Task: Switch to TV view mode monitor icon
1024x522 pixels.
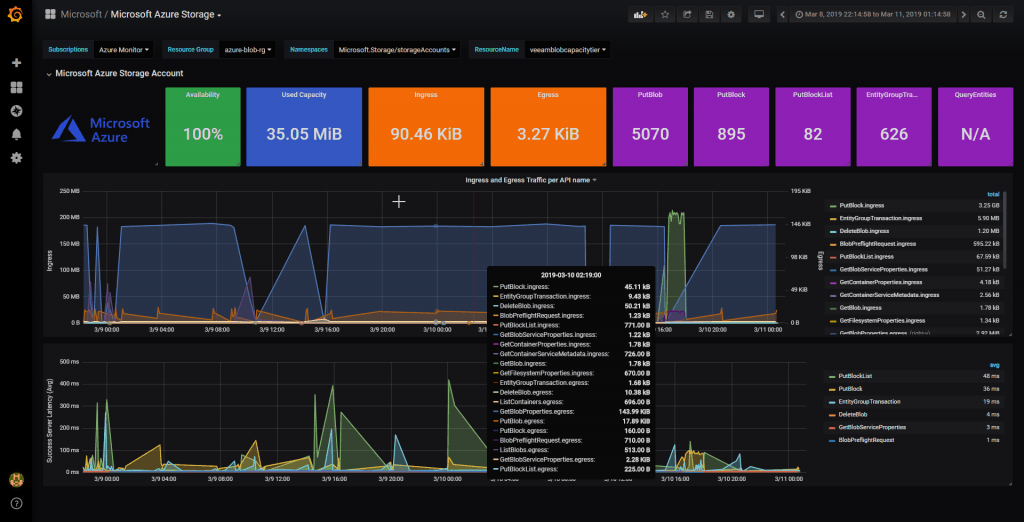Action: coord(759,14)
